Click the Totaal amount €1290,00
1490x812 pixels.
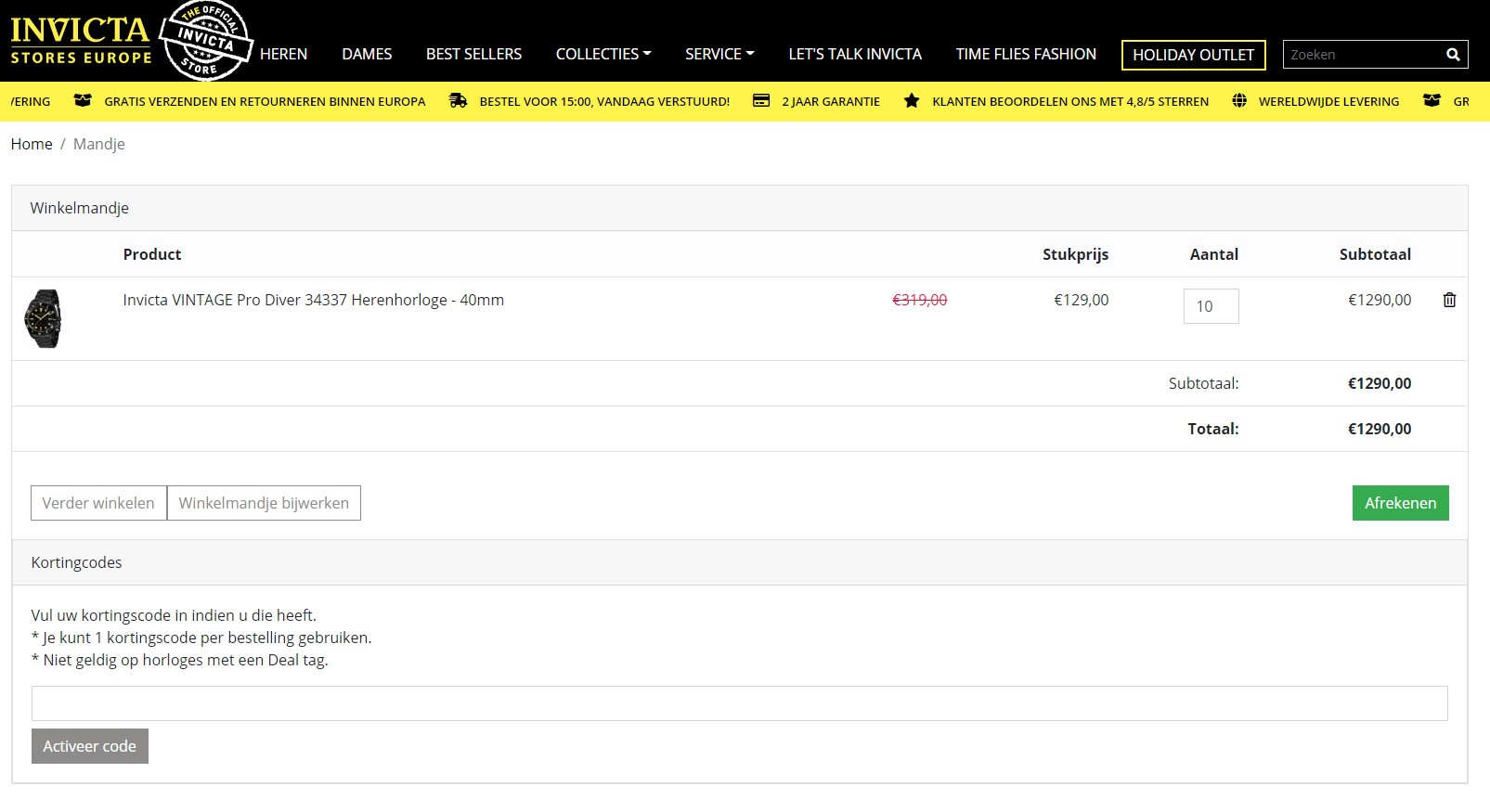click(x=1380, y=429)
